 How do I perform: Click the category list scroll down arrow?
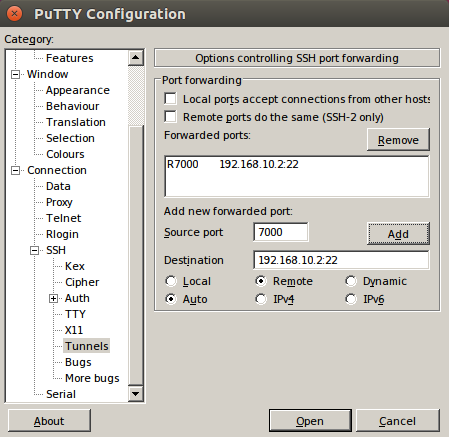[135, 394]
